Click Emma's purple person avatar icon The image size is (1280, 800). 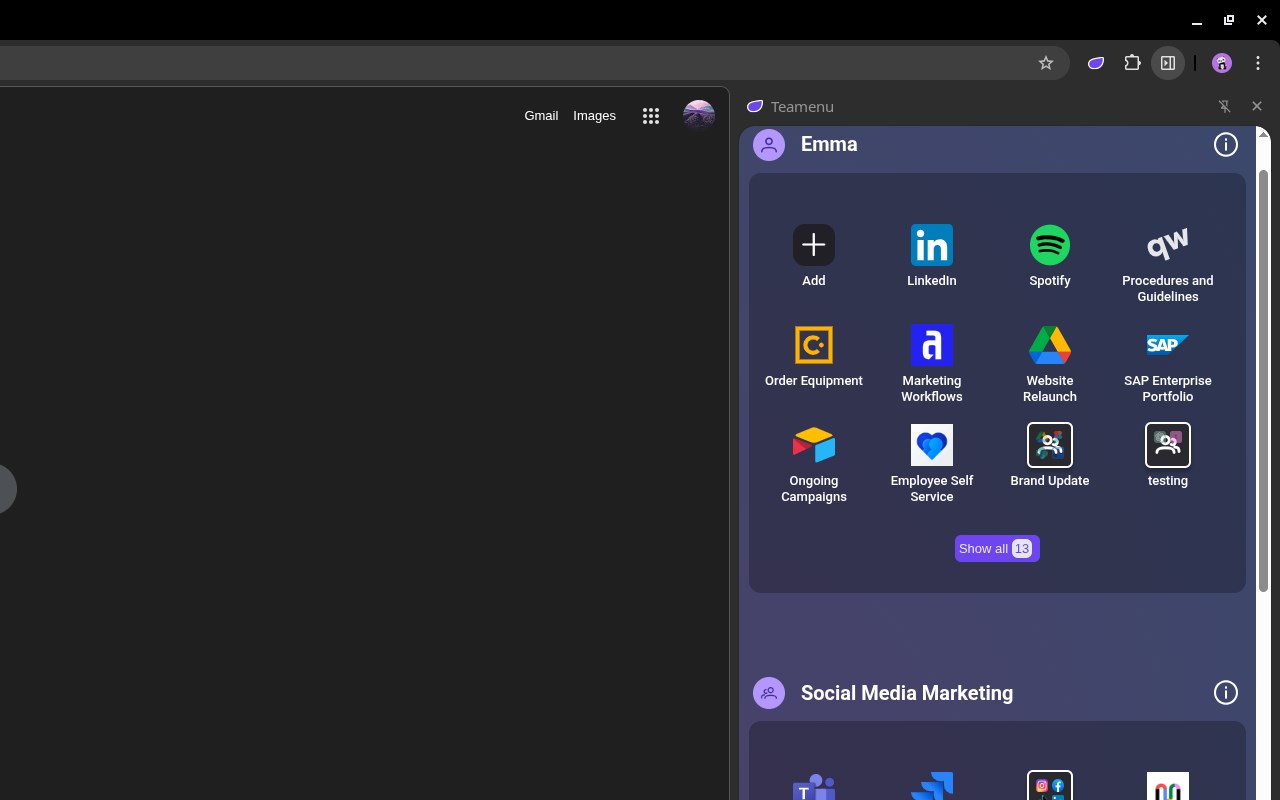[x=769, y=145]
